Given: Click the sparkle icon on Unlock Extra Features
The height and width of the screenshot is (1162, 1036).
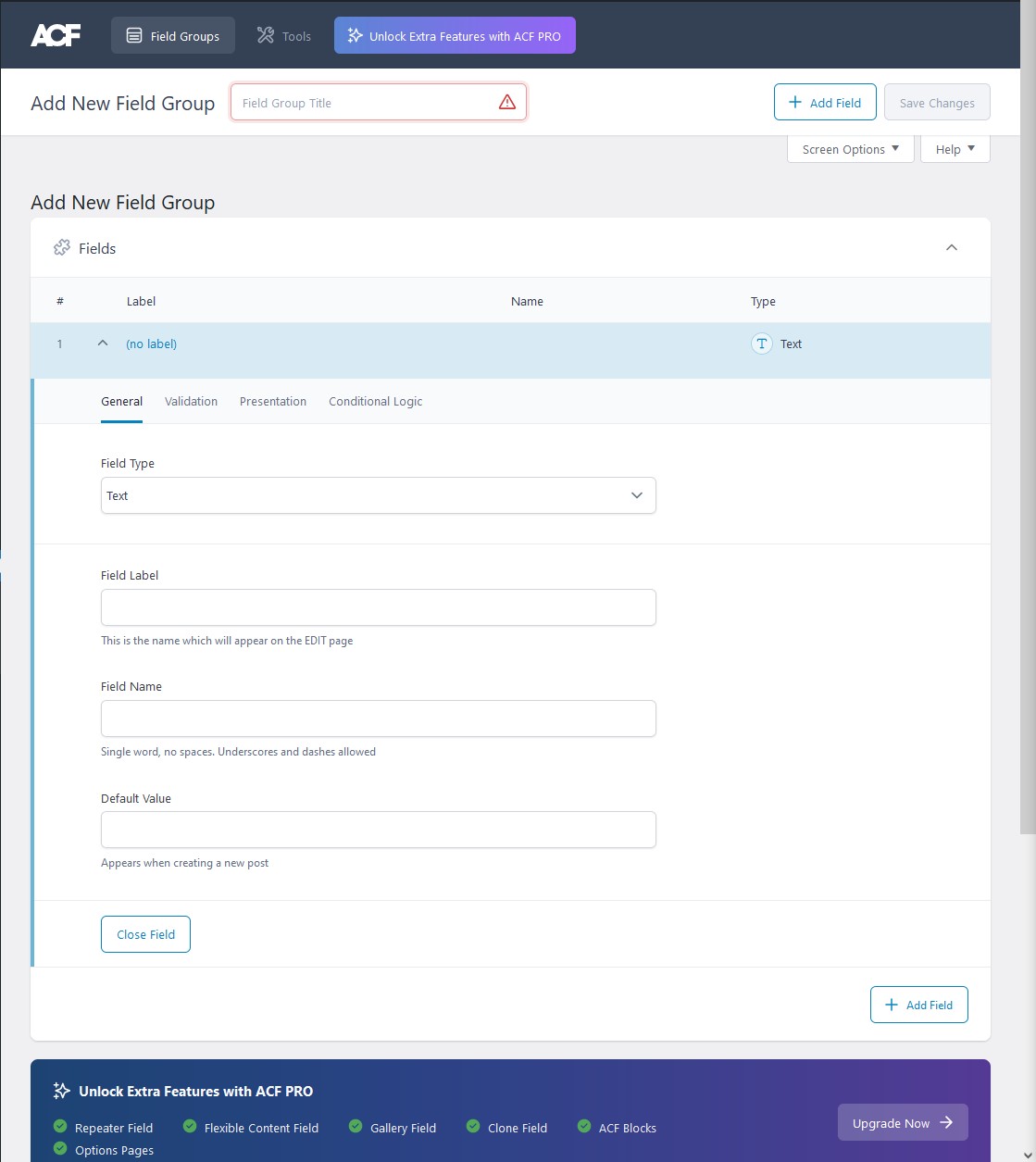Looking at the screenshot, I should point(355,35).
